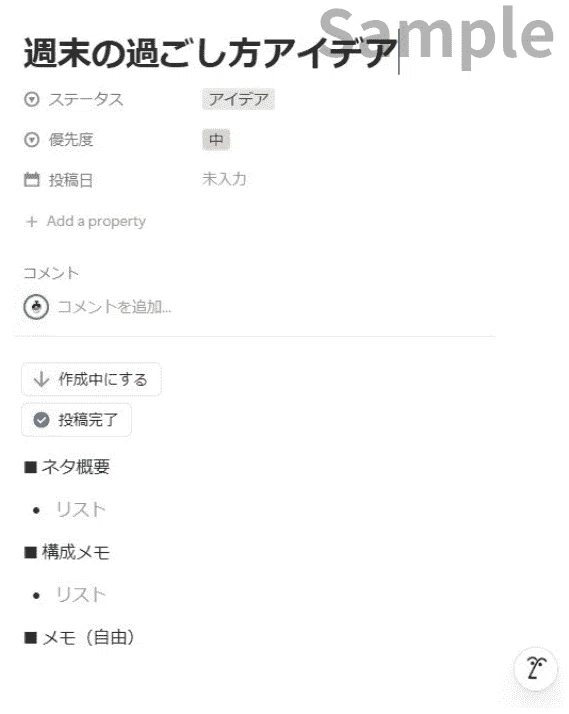Click the user avatar in comment row
The height and width of the screenshot is (714, 569).
click(x=36, y=307)
